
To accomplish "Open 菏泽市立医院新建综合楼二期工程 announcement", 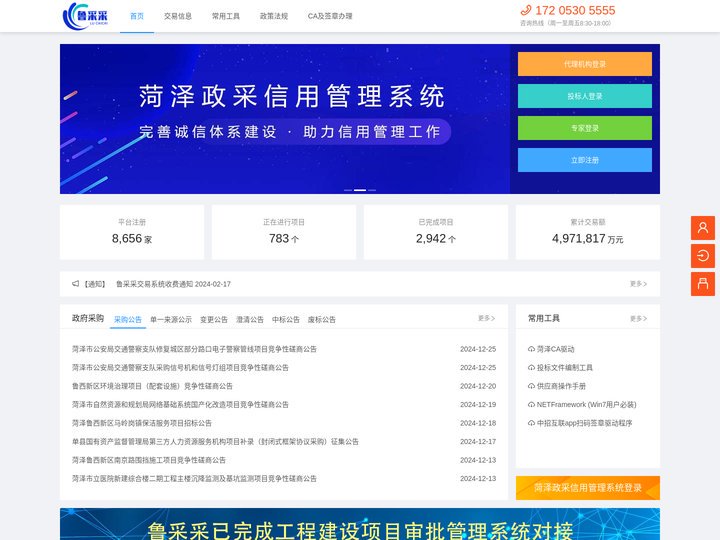I will [x=194, y=478].
